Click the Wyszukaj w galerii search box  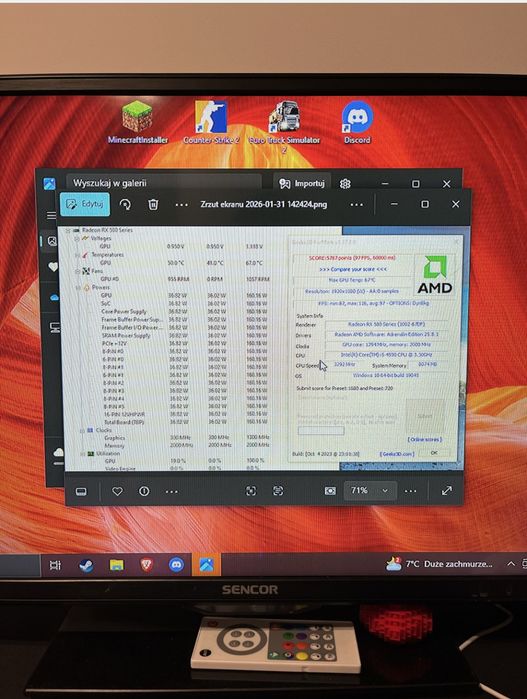(164, 183)
